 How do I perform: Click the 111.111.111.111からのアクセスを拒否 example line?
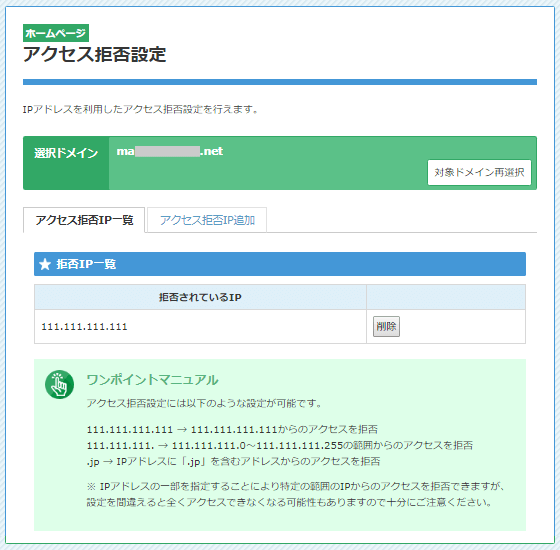[x=232, y=429]
